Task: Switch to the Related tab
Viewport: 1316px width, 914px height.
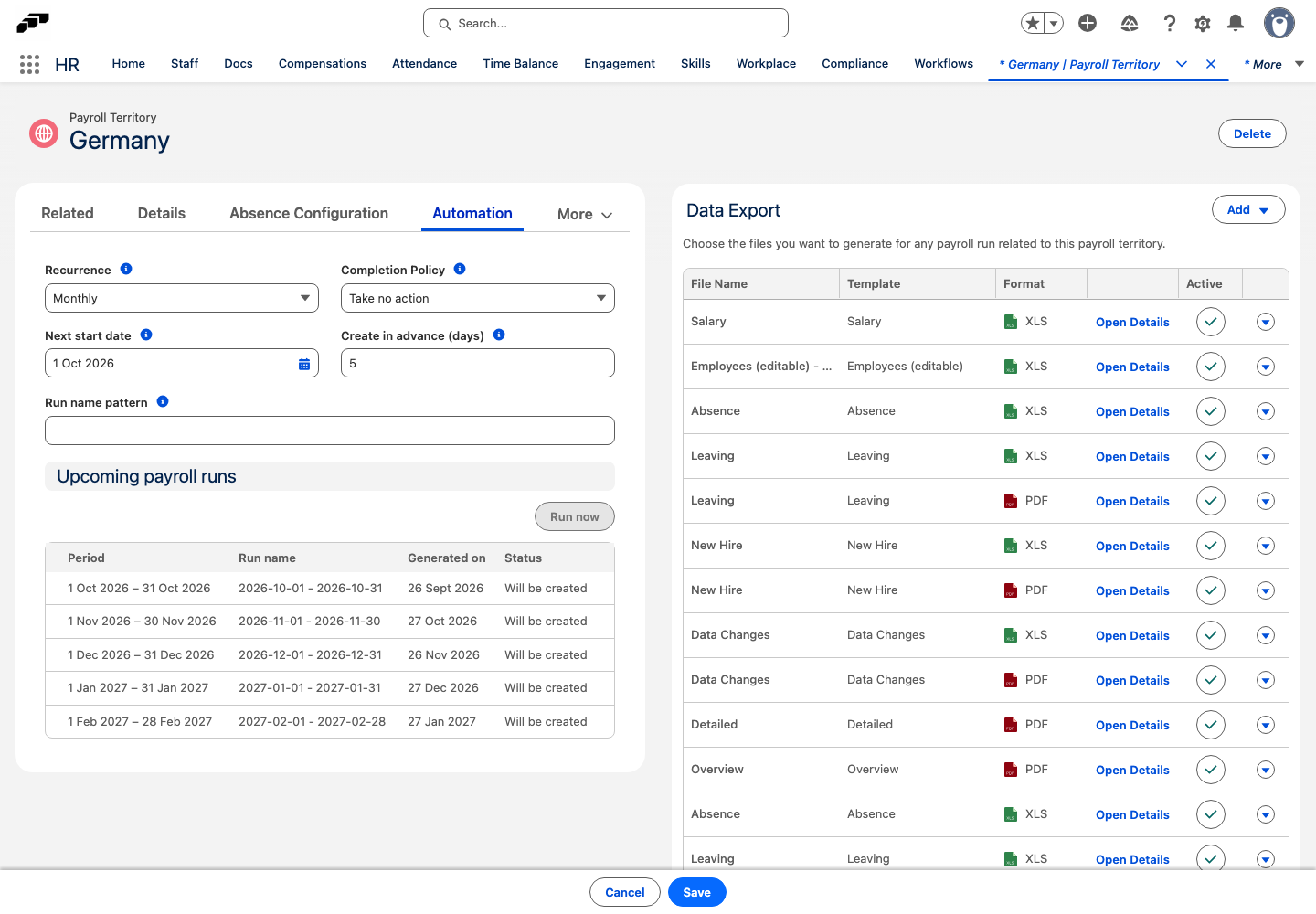Action: 68,213
